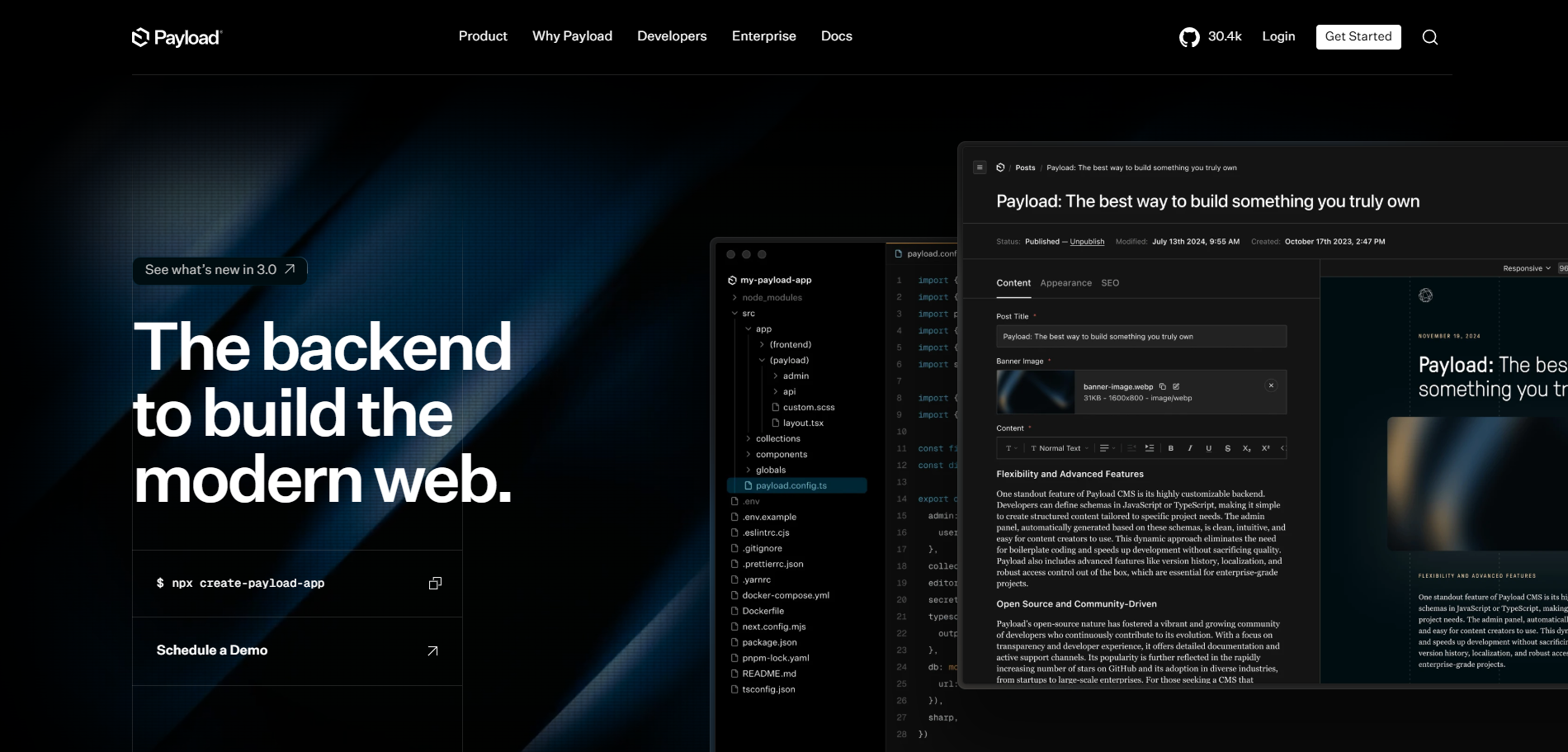Open the Product menu

click(x=483, y=36)
